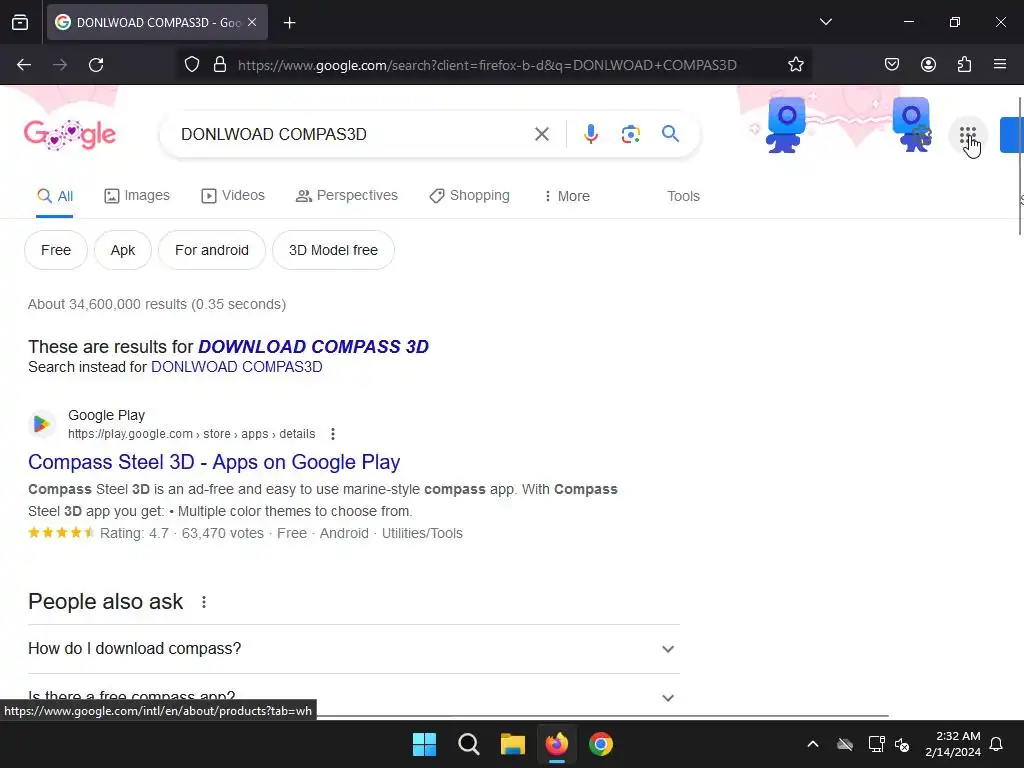Open the Windows Start menu
The height and width of the screenshot is (768, 1024).
coord(424,744)
